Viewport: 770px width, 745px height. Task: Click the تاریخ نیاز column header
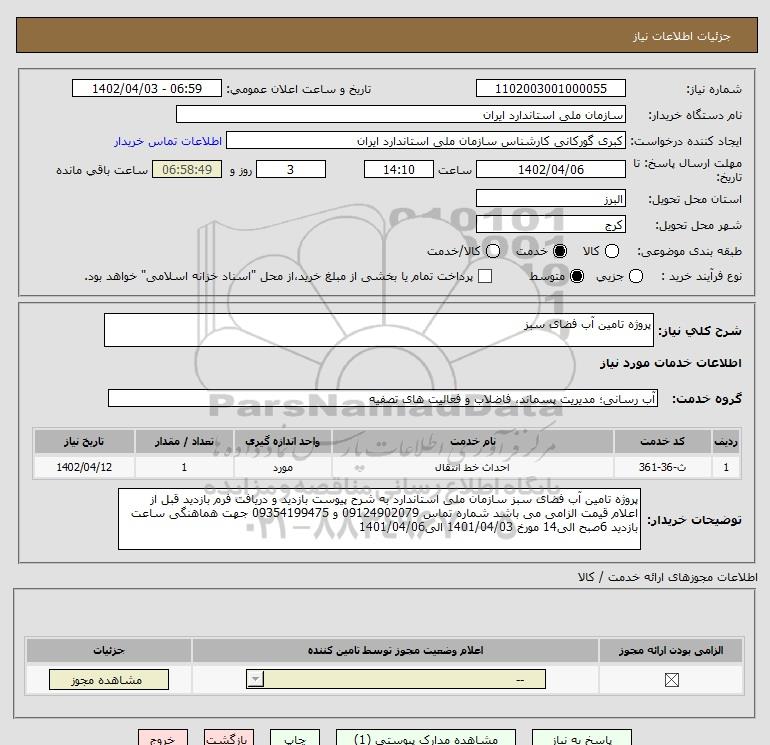point(84,441)
